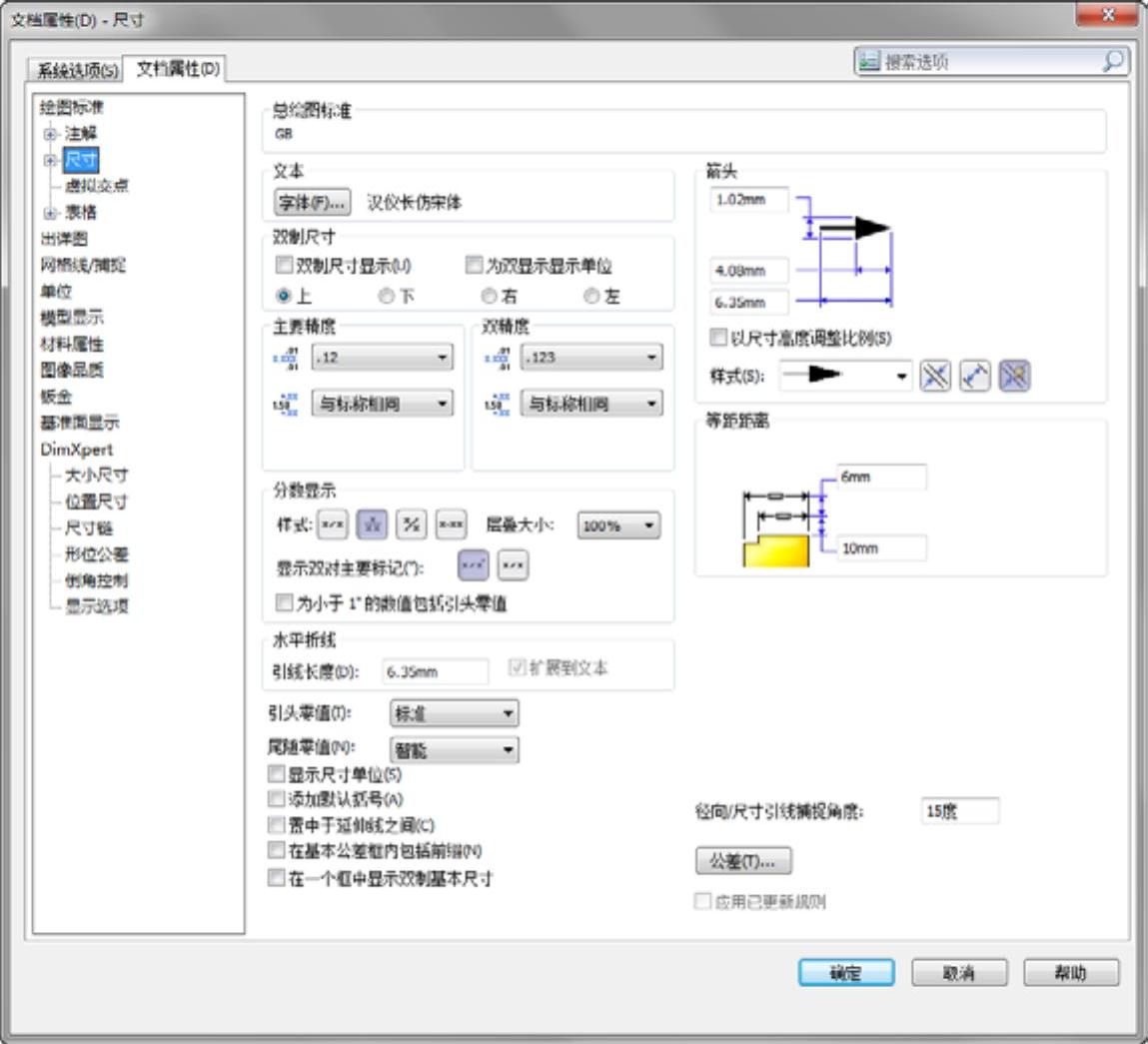Viewport: 1148px width, 1044px height.
Task: Click third highlighted arrow placement icon
Action: tap(1014, 376)
